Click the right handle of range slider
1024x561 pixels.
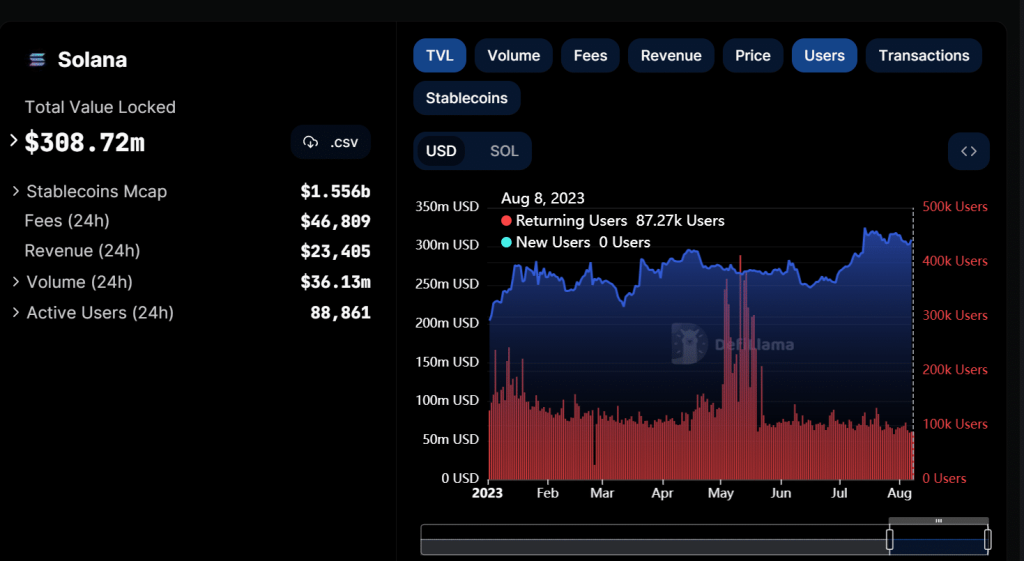point(987,540)
